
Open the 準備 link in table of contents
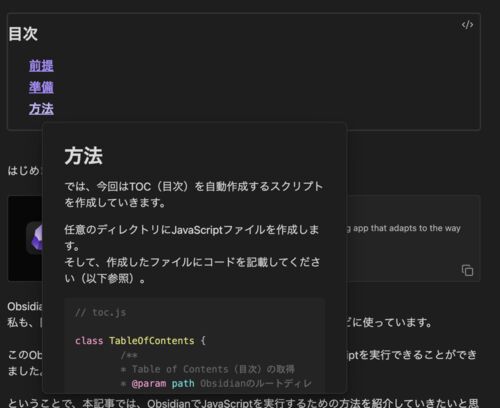tap(41, 87)
